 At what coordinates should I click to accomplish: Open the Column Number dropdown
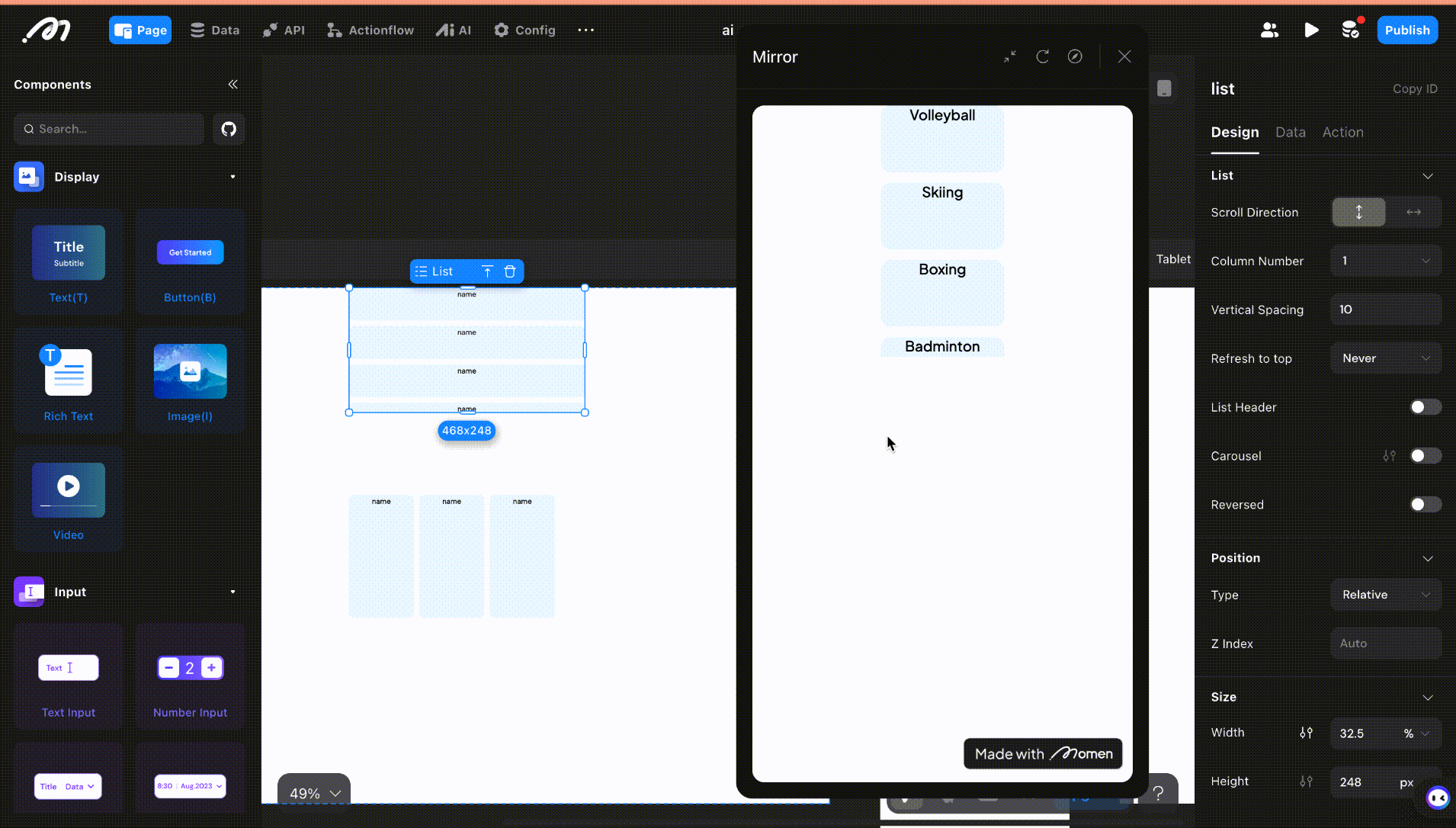[1385, 261]
